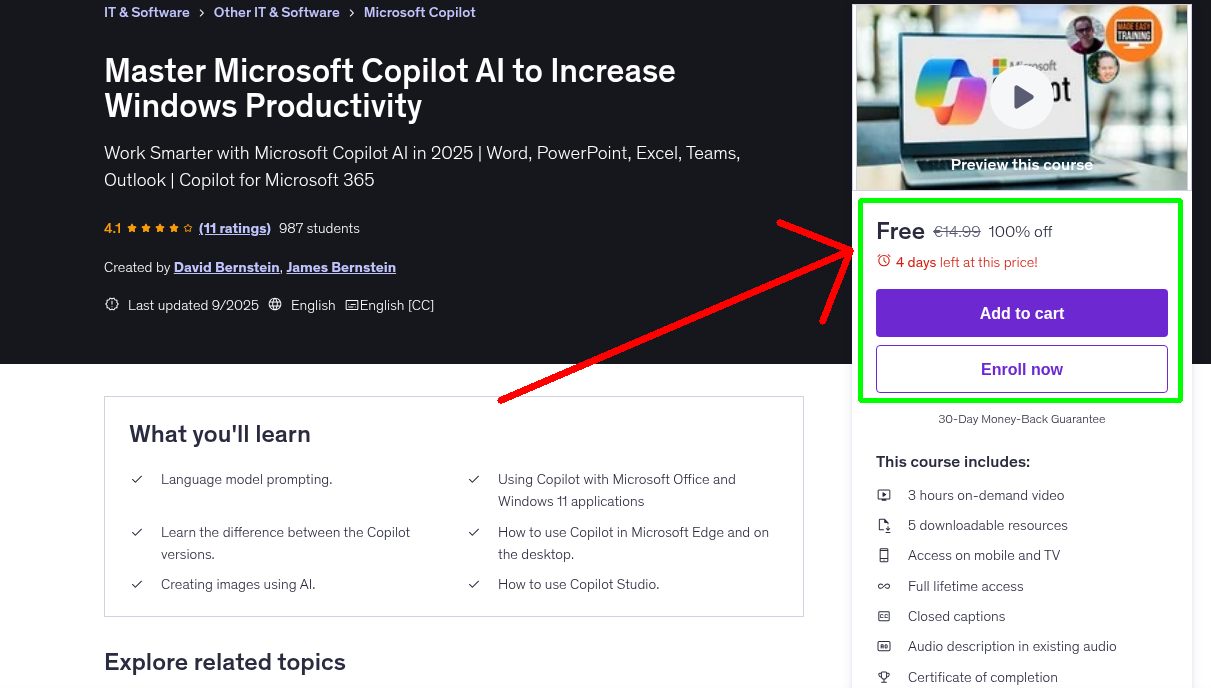Click the Enroll now button
This screenshot has height=688, width=1211.
point(1021,369)
